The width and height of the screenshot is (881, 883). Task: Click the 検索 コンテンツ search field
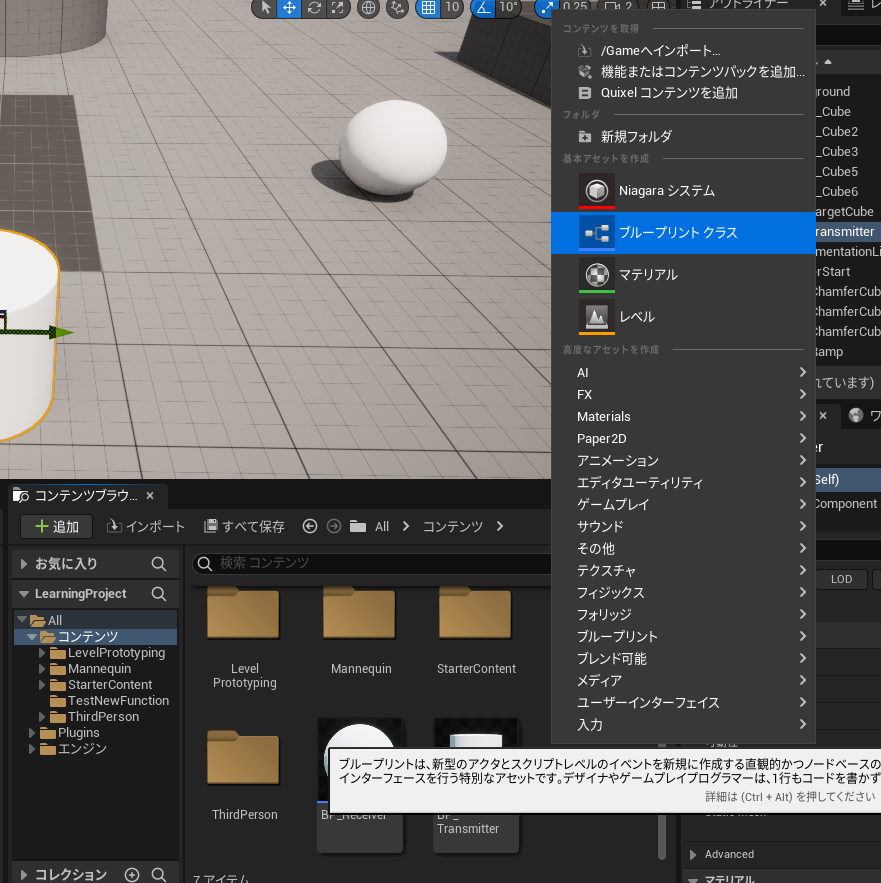(x=372, y=563)
